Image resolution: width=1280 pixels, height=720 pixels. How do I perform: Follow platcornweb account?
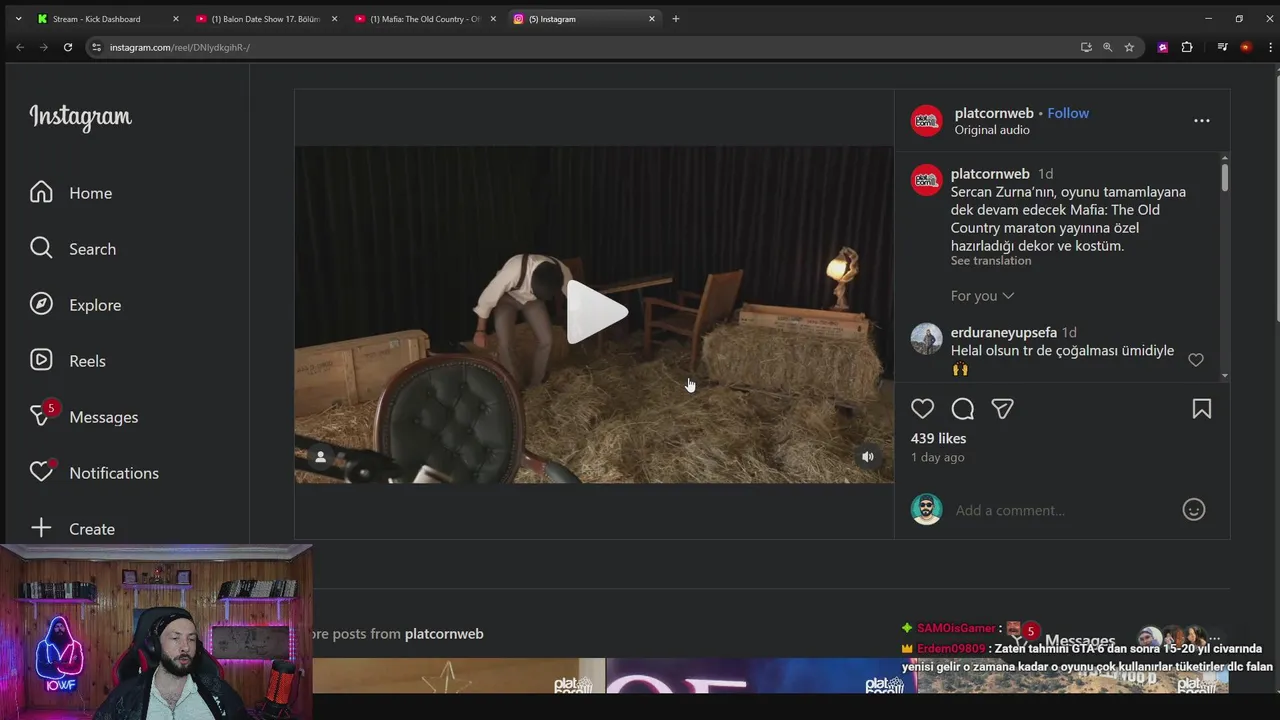coord(1068,113)
